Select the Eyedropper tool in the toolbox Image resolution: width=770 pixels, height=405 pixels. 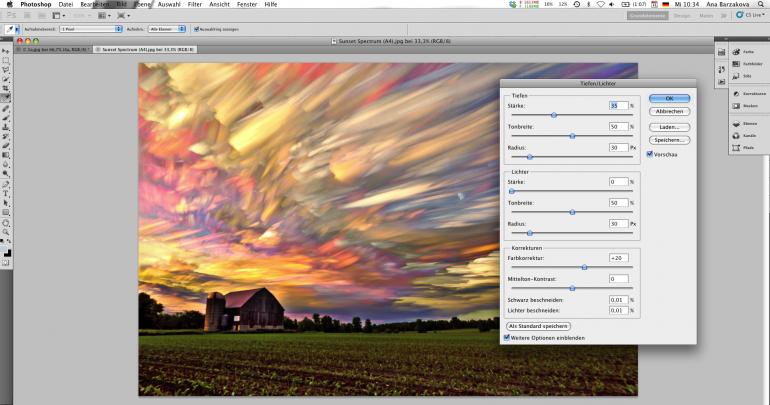click(5, 98)
